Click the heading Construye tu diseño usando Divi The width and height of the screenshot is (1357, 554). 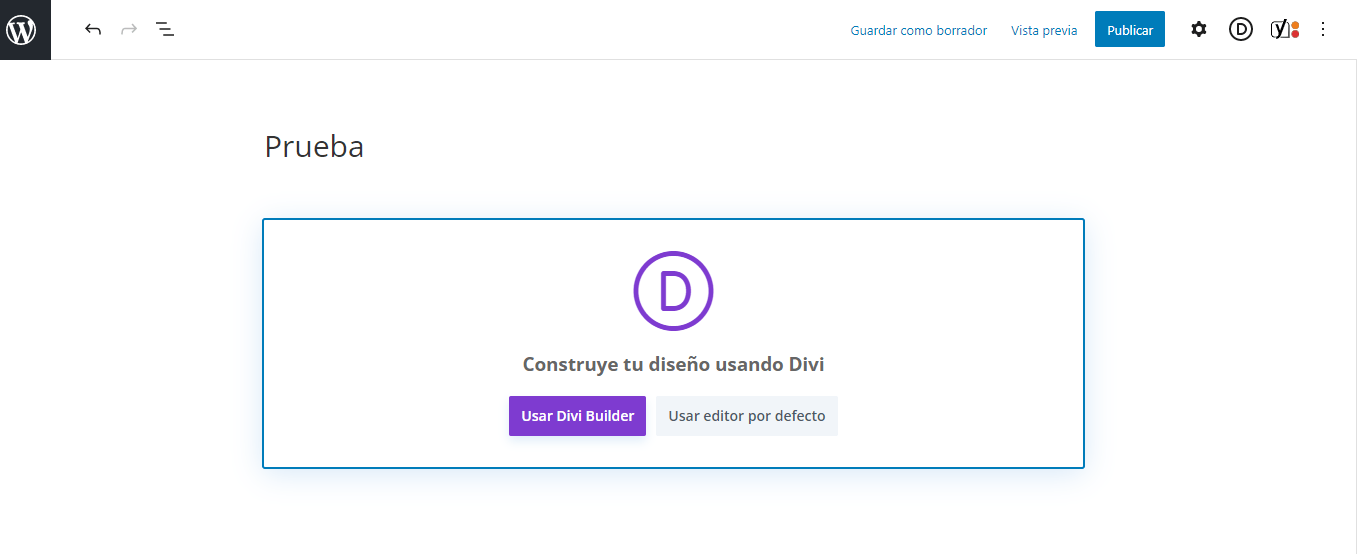[x=673, y=364]
